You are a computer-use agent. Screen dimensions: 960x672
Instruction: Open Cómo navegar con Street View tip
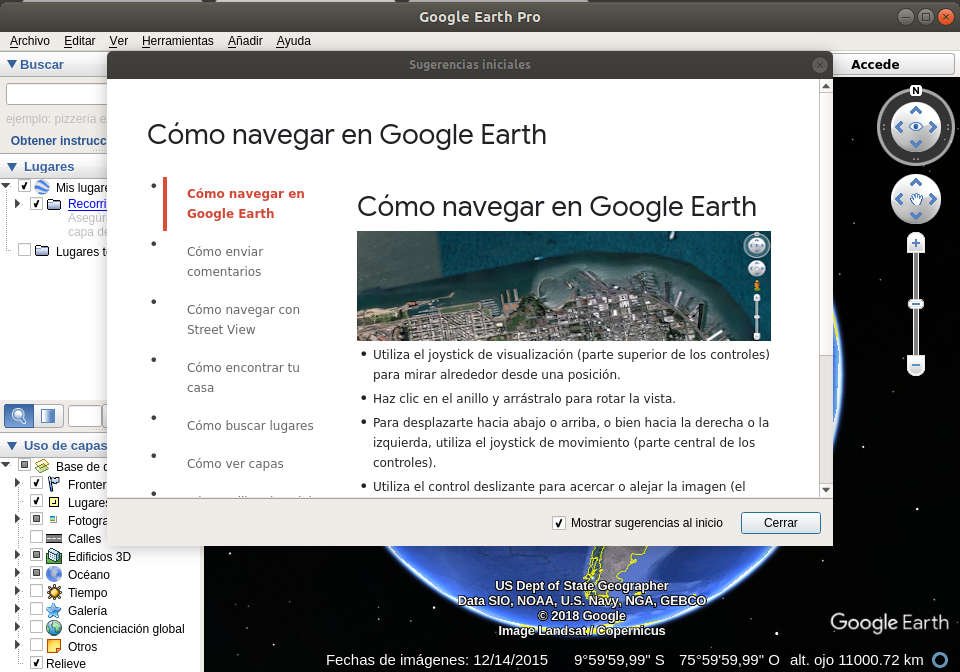click(244, 319)
